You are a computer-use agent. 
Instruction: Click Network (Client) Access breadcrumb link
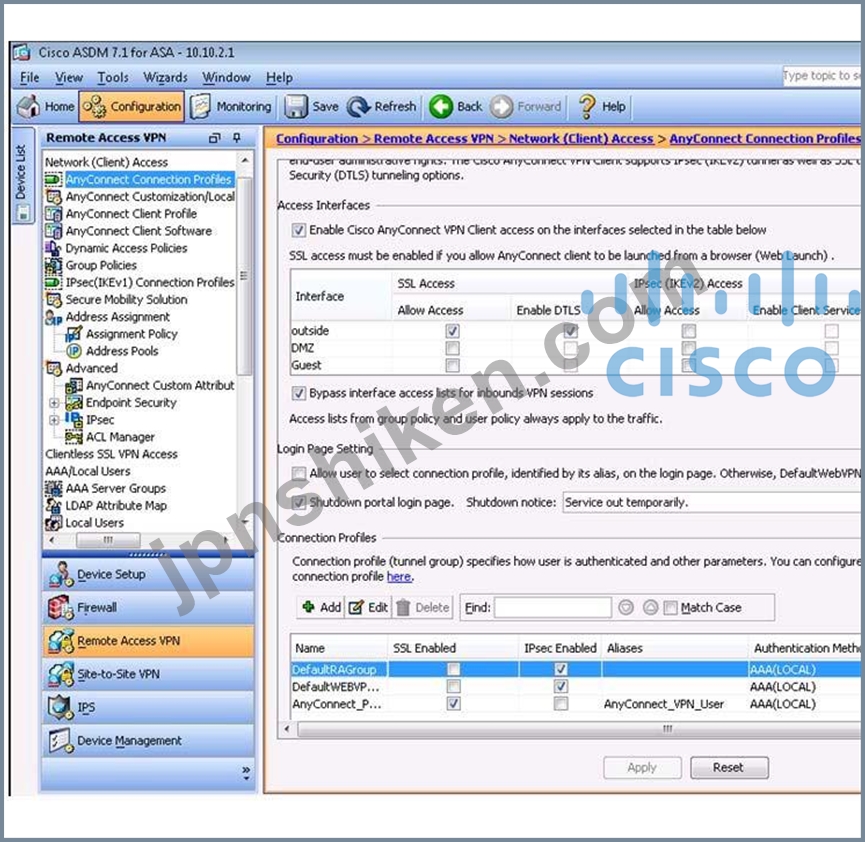[x=581, y=138]
